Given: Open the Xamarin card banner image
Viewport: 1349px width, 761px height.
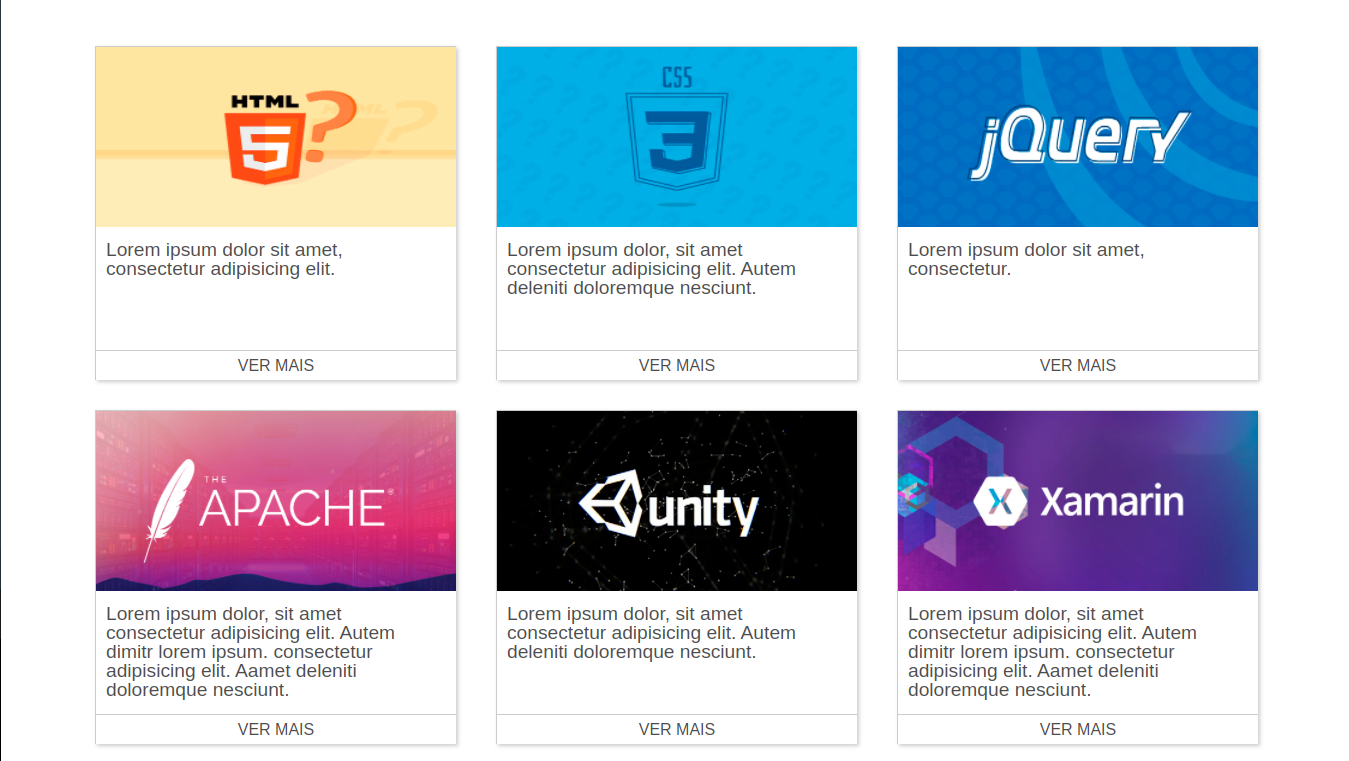Looking at the screenshot, I should [1078, 501].
